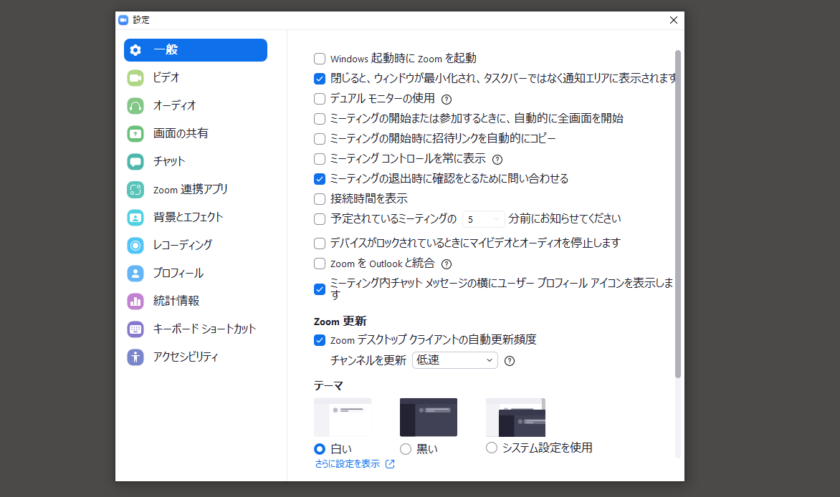Switch to レコーディング tab

[196, 245]
